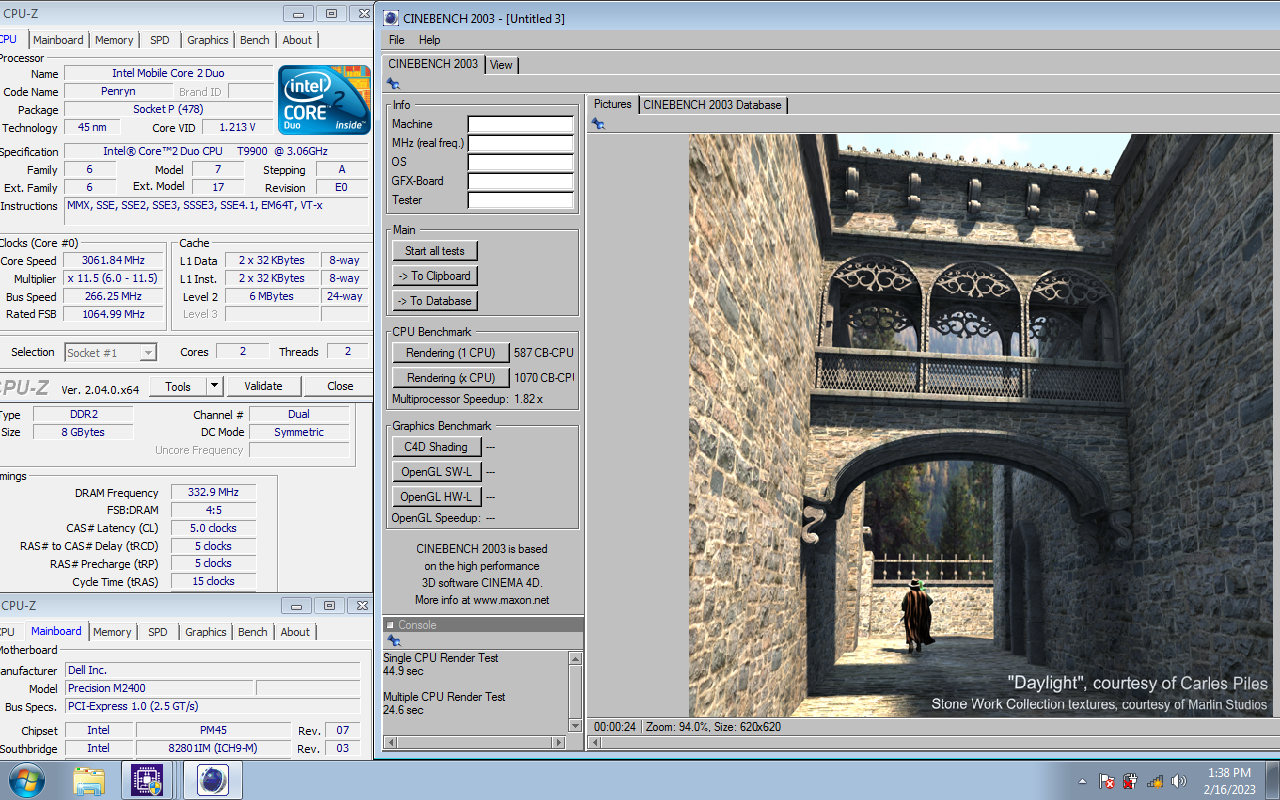The width and height of the screenshot is (1280, 800).
Task: Click the rendered Daylight castle image
Action: pyautogui.click(x=981, y=426)
